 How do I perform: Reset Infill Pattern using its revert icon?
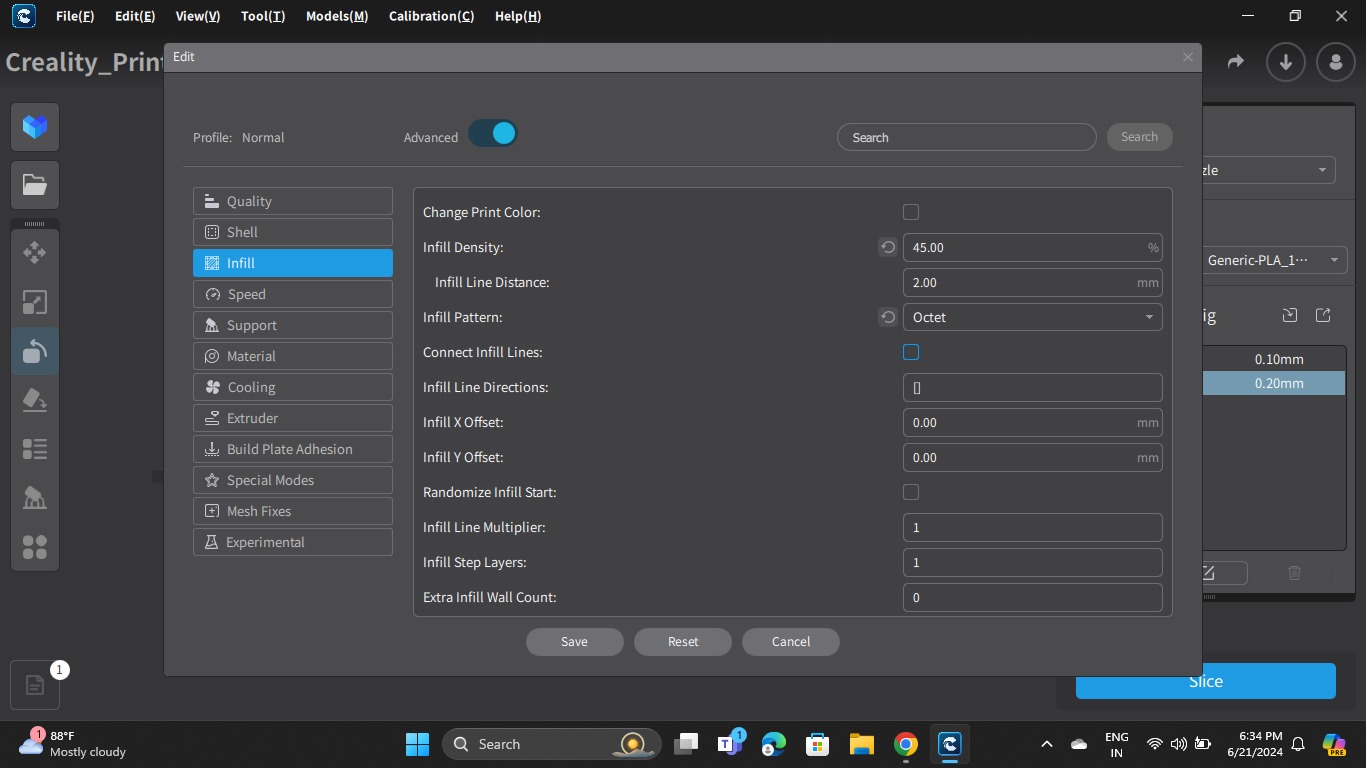[888, 317]
